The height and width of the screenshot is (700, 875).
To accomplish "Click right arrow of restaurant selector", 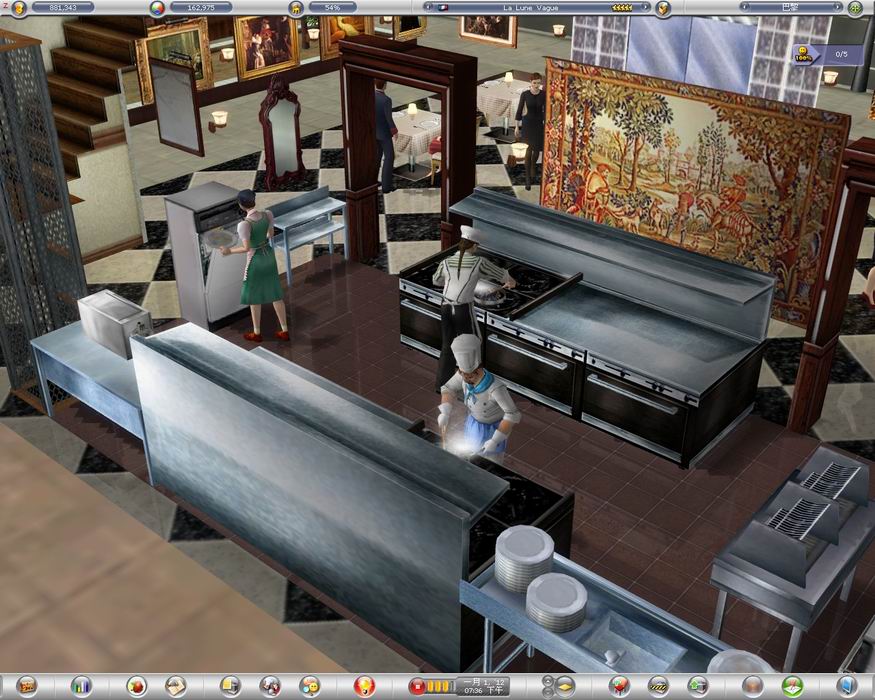I will (645, 8).
